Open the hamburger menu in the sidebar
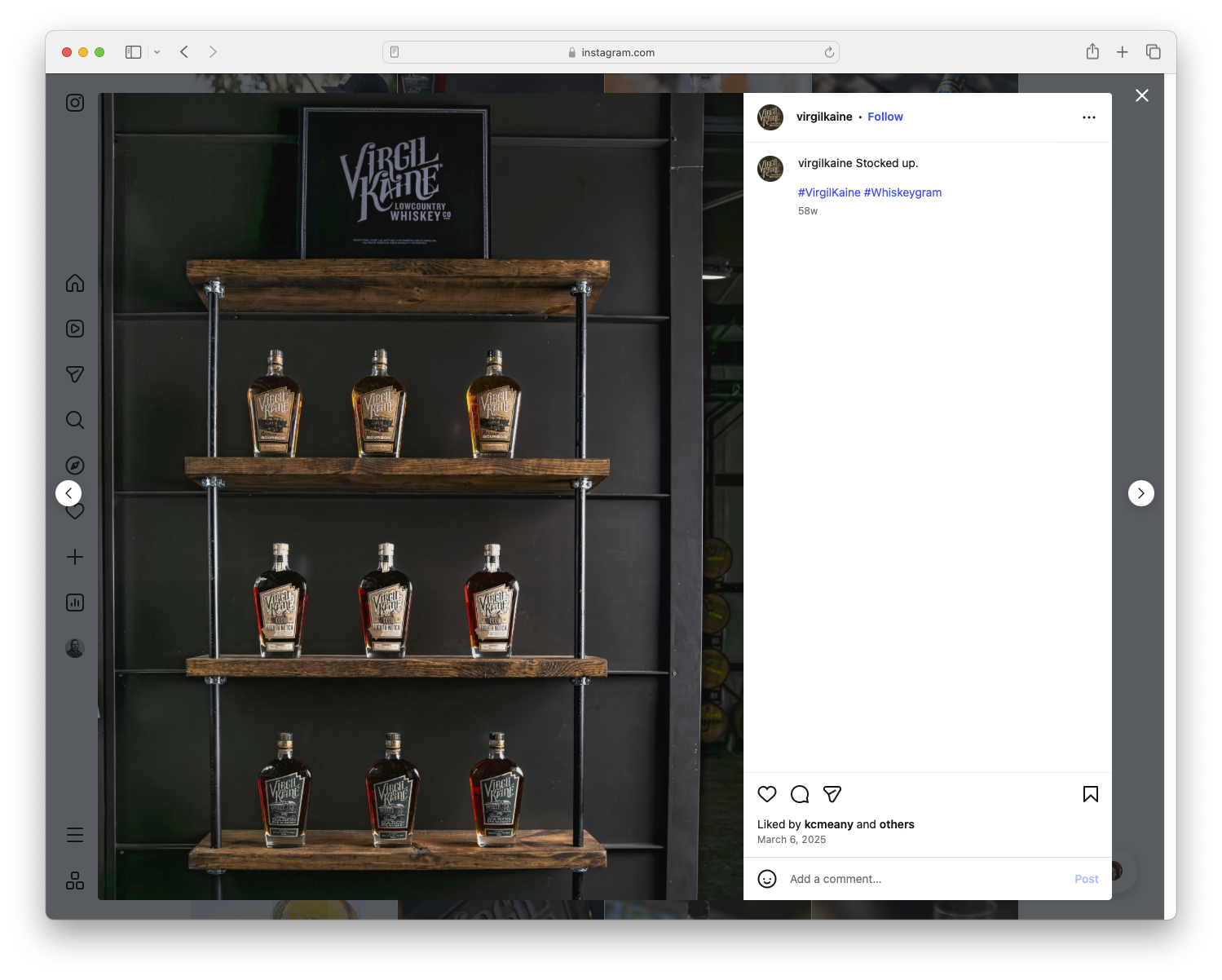This screenshot has height=980, width=1222. tap(74, 834)
